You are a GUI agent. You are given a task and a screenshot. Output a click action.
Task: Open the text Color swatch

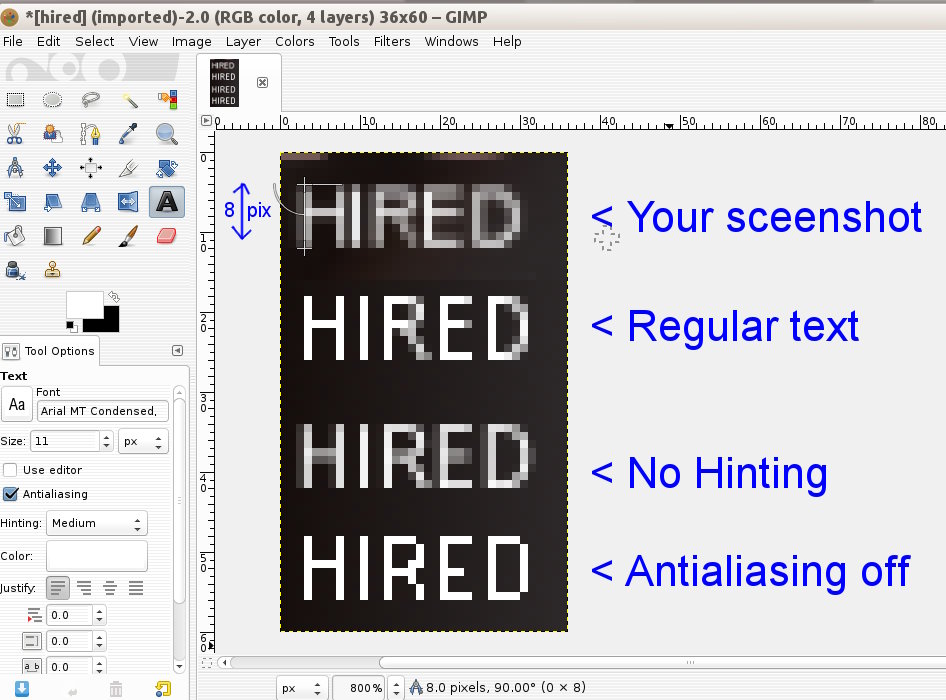point(97,556)
